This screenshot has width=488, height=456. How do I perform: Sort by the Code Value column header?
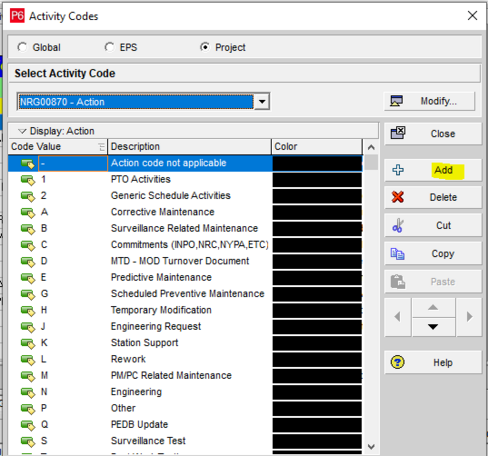tap(58, 146)
